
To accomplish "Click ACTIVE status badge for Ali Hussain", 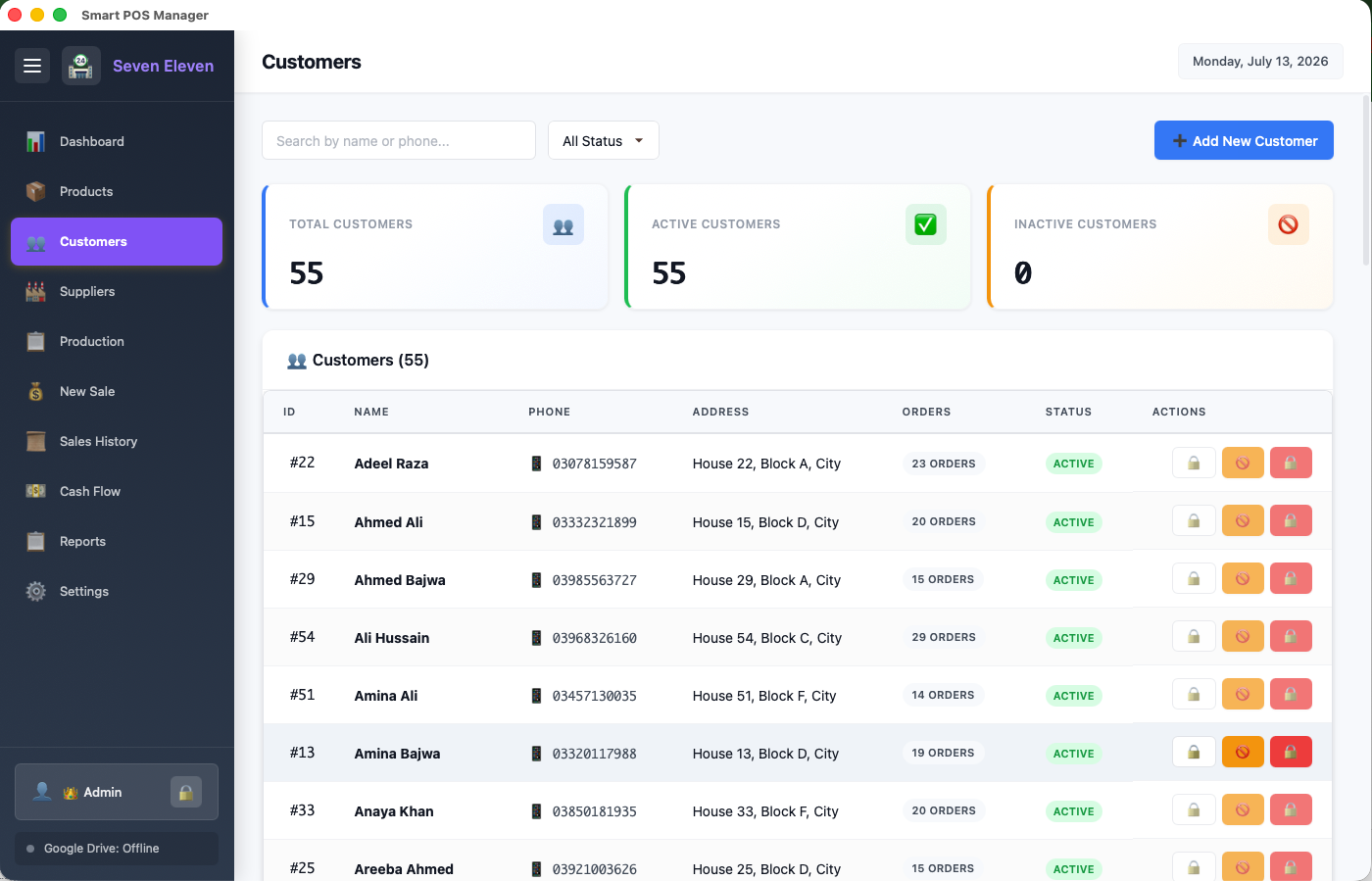I will point(1073,638).
